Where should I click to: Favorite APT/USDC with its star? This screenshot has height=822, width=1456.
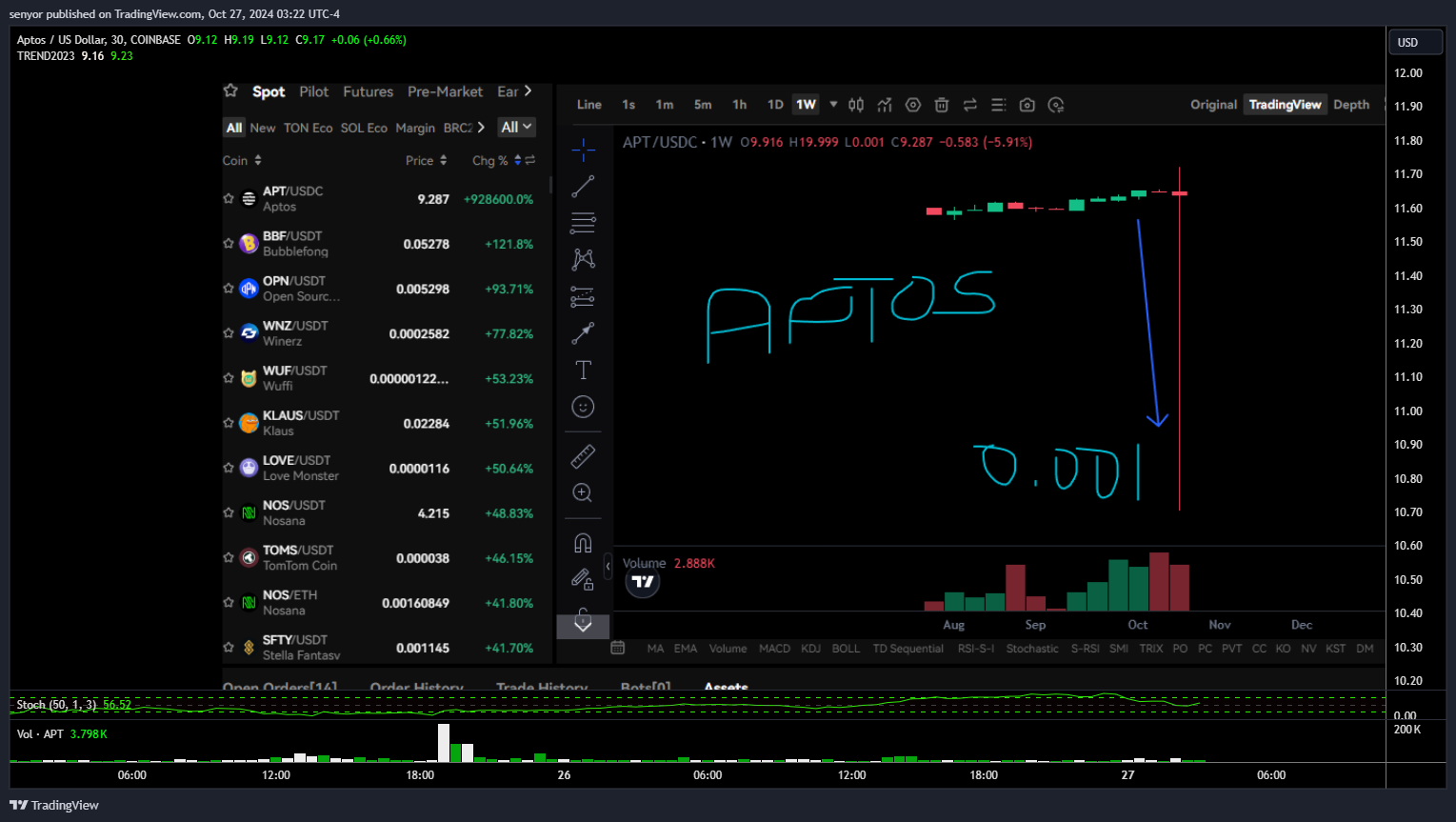(x=229, y=199)
